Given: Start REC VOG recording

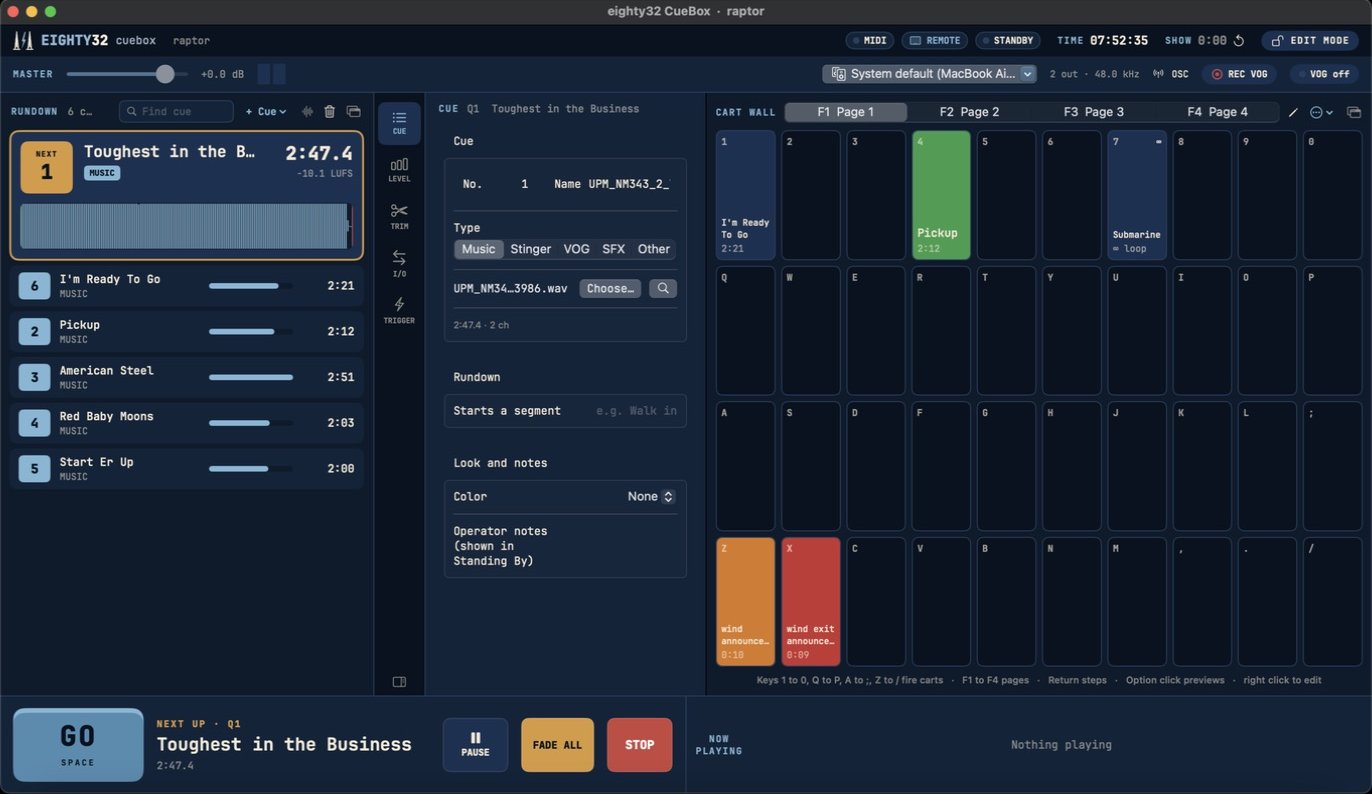Looking at the screenshot, I should 1239,74.
